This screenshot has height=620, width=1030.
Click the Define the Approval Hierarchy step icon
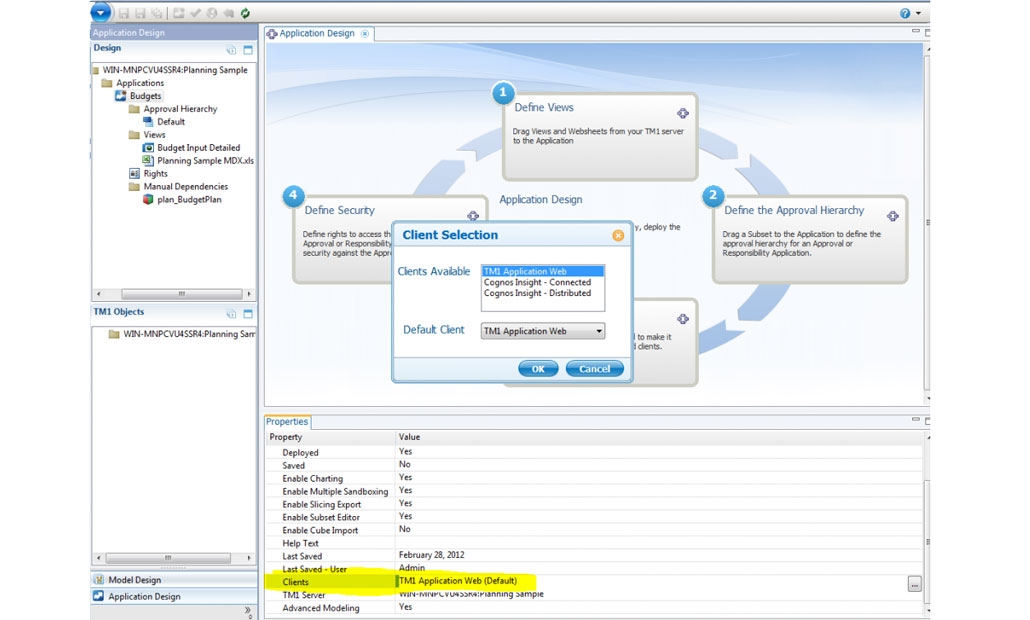[x=893, y=216]
